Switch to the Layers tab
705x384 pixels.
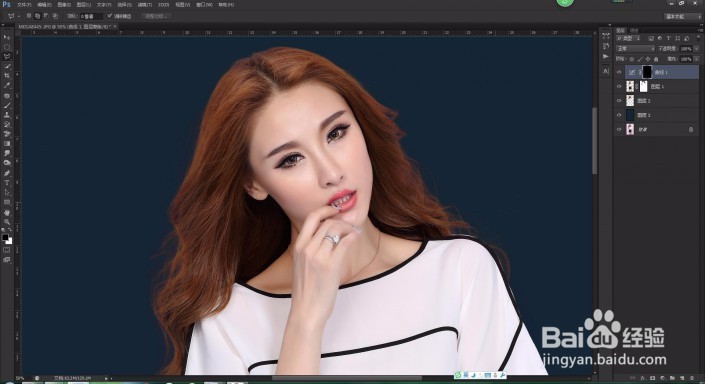620,30
